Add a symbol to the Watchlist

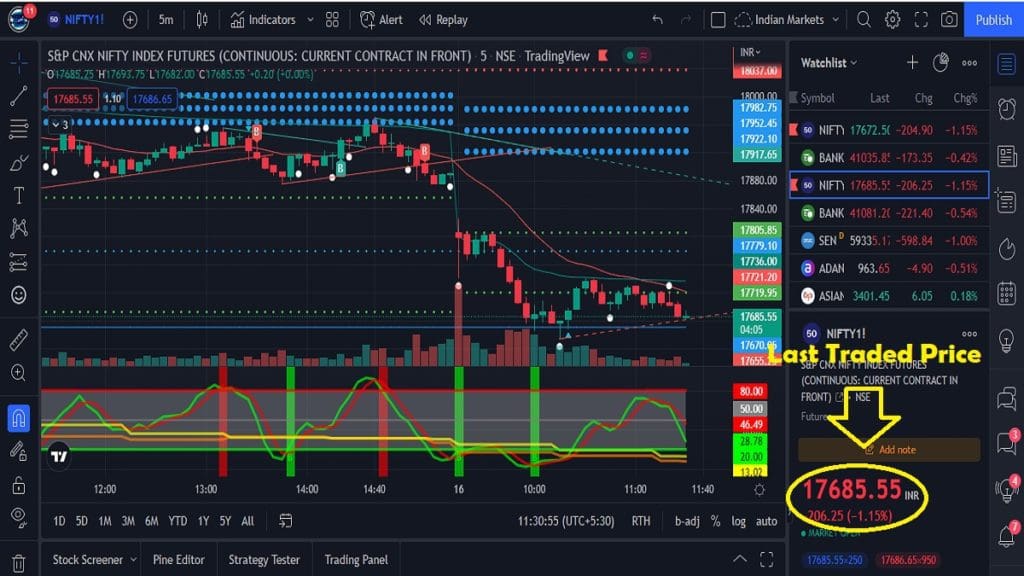click(912, 63)
